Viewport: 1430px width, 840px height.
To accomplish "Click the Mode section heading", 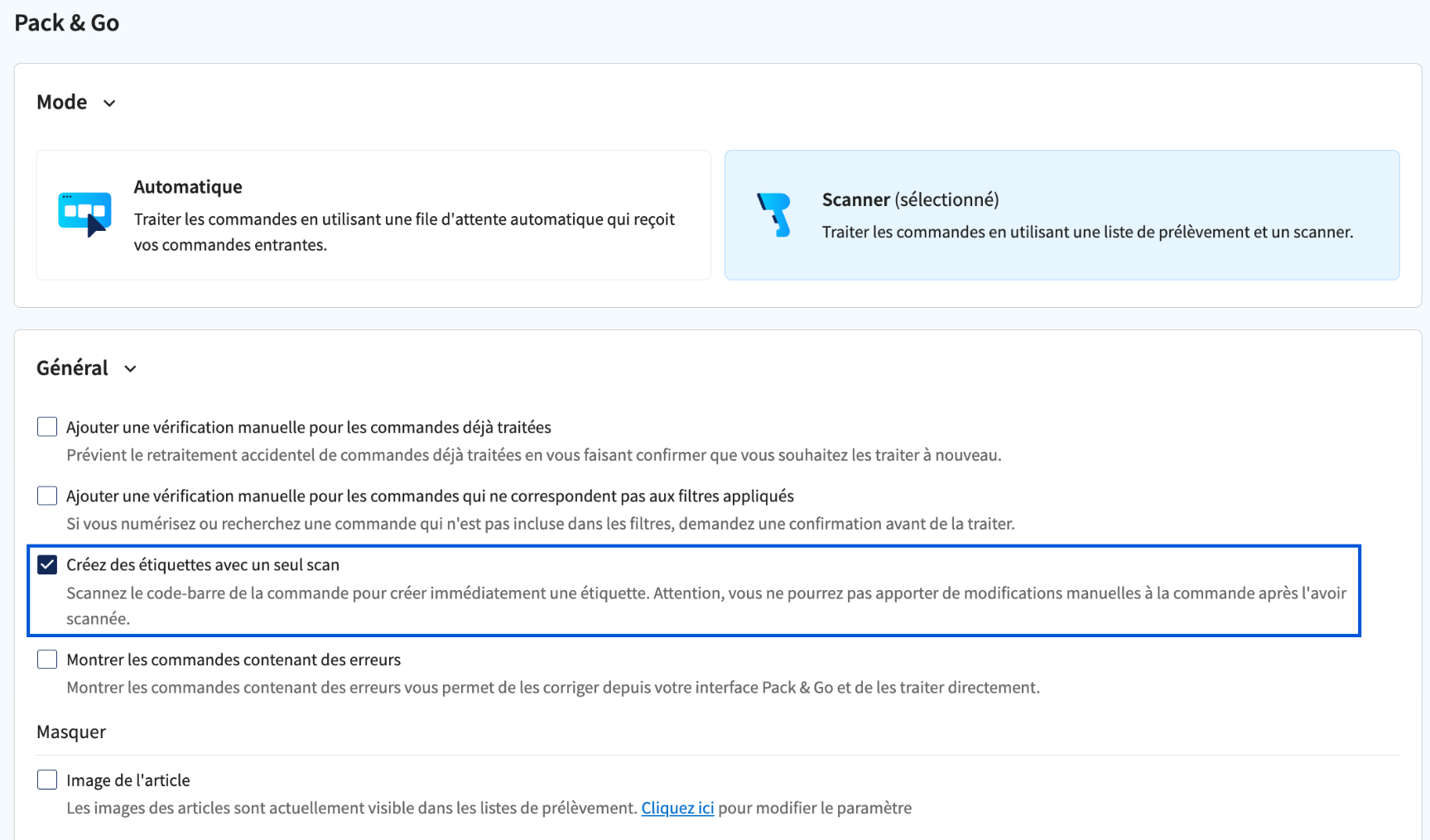I will (x=62, y=102).
